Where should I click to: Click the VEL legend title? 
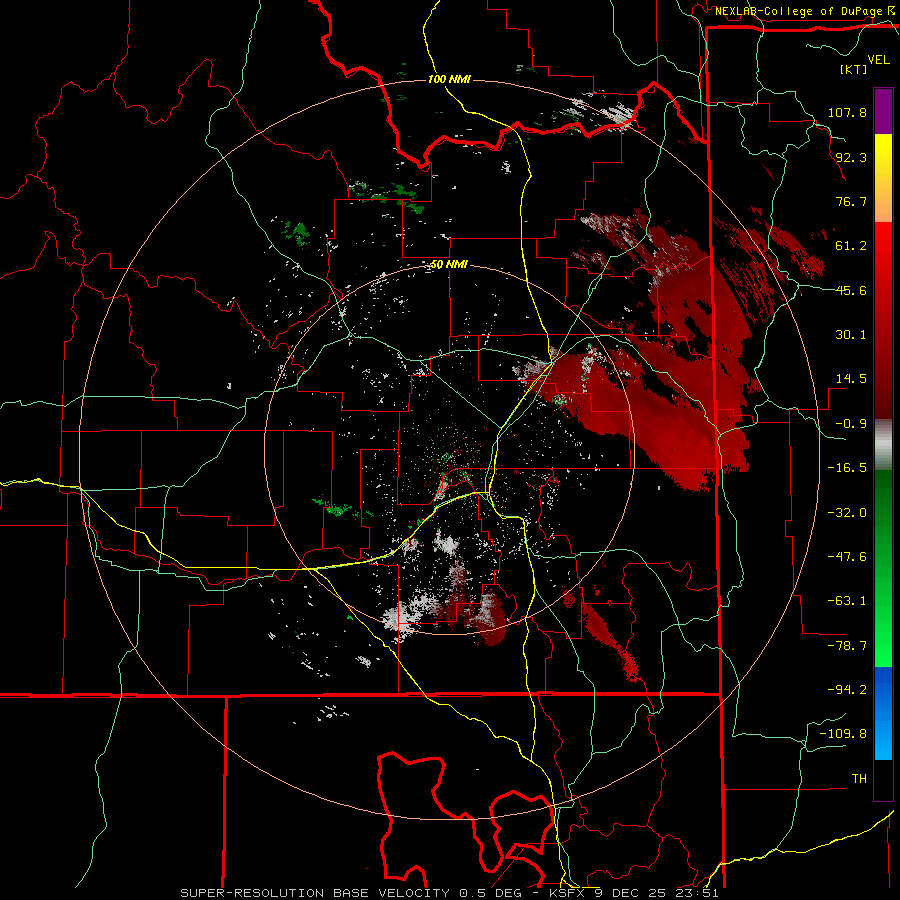878,60
